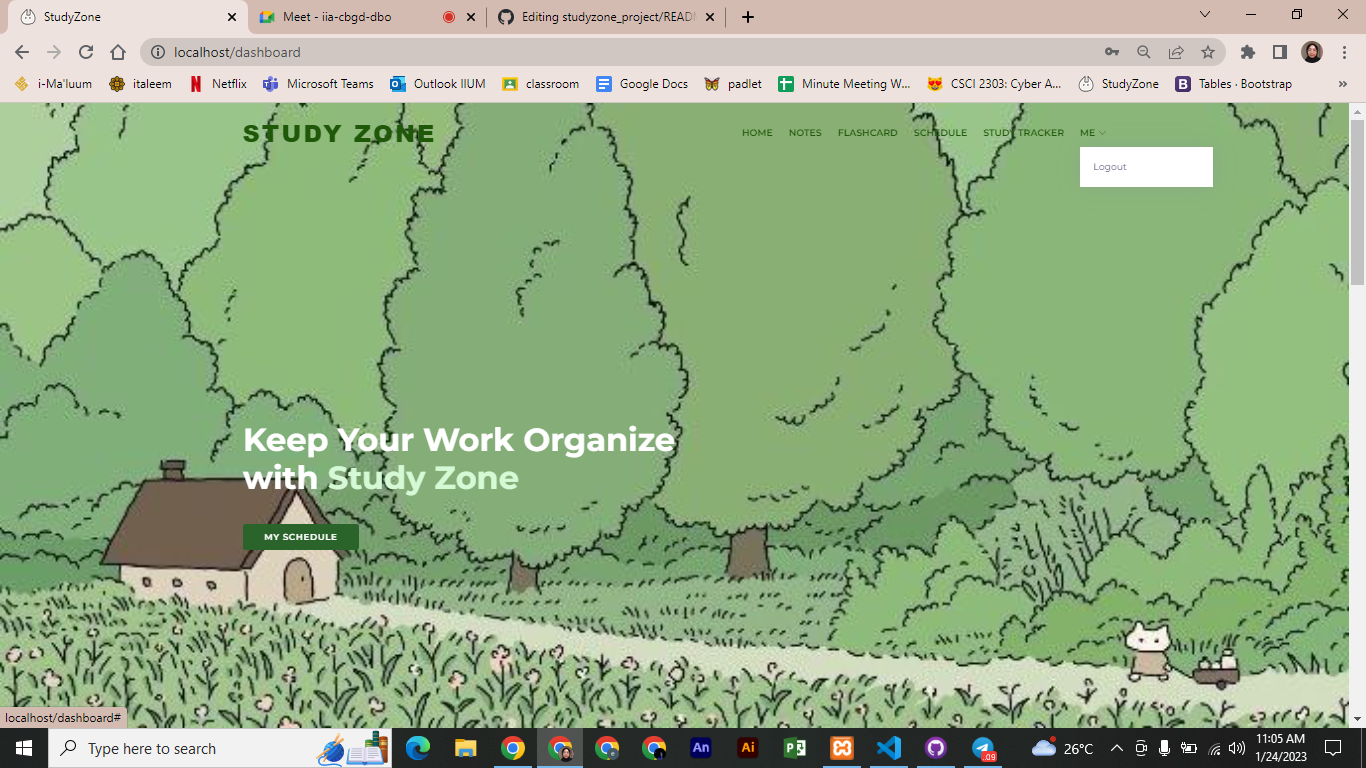
Task: Open Visual Studio Code from the taskbar
Action: (888, 748)
